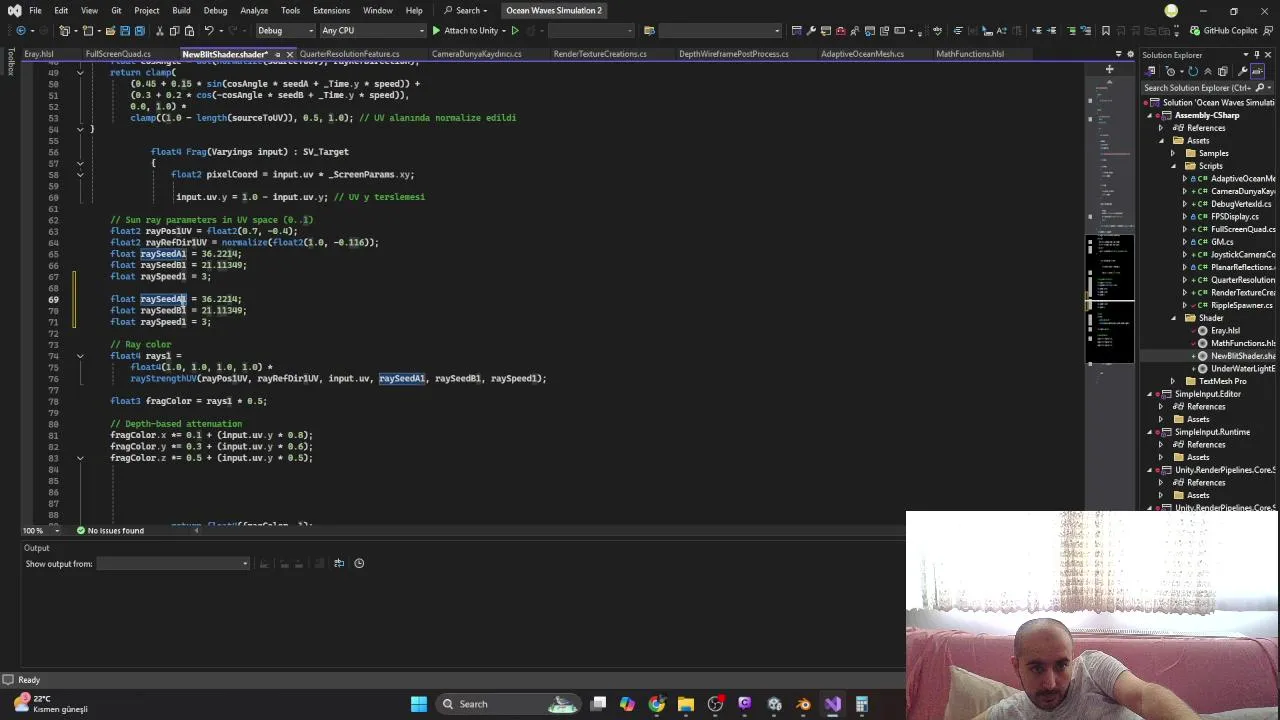
Task: Toggle pin on NewBlitShader.shader tab
Action: 278,54
